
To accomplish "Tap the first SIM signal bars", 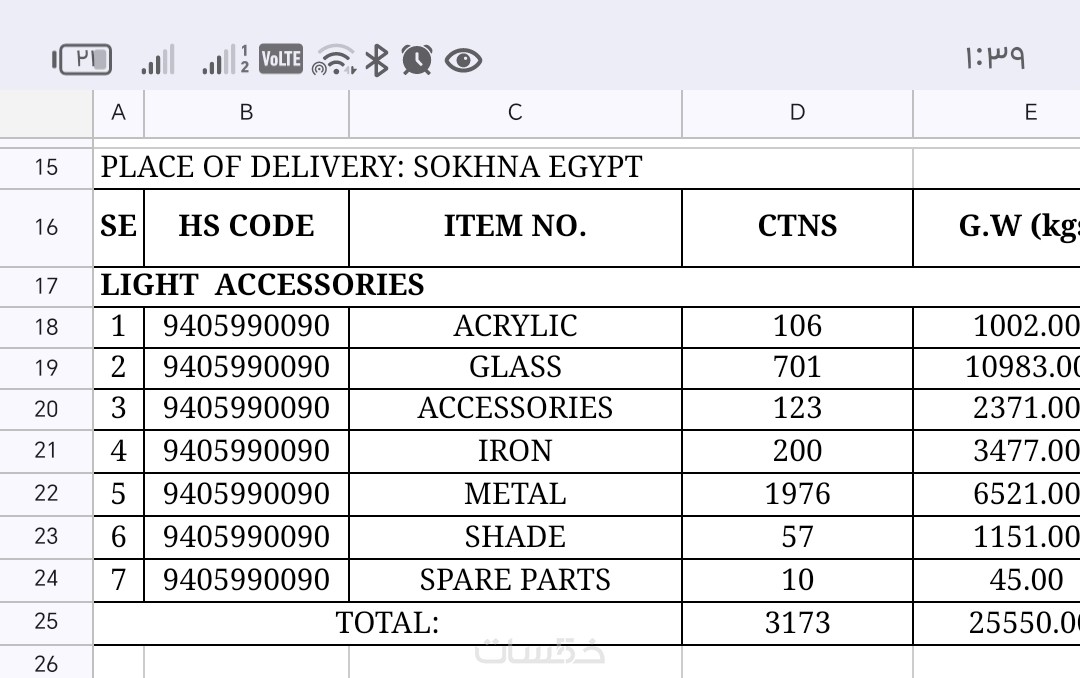I will point(157,60).
